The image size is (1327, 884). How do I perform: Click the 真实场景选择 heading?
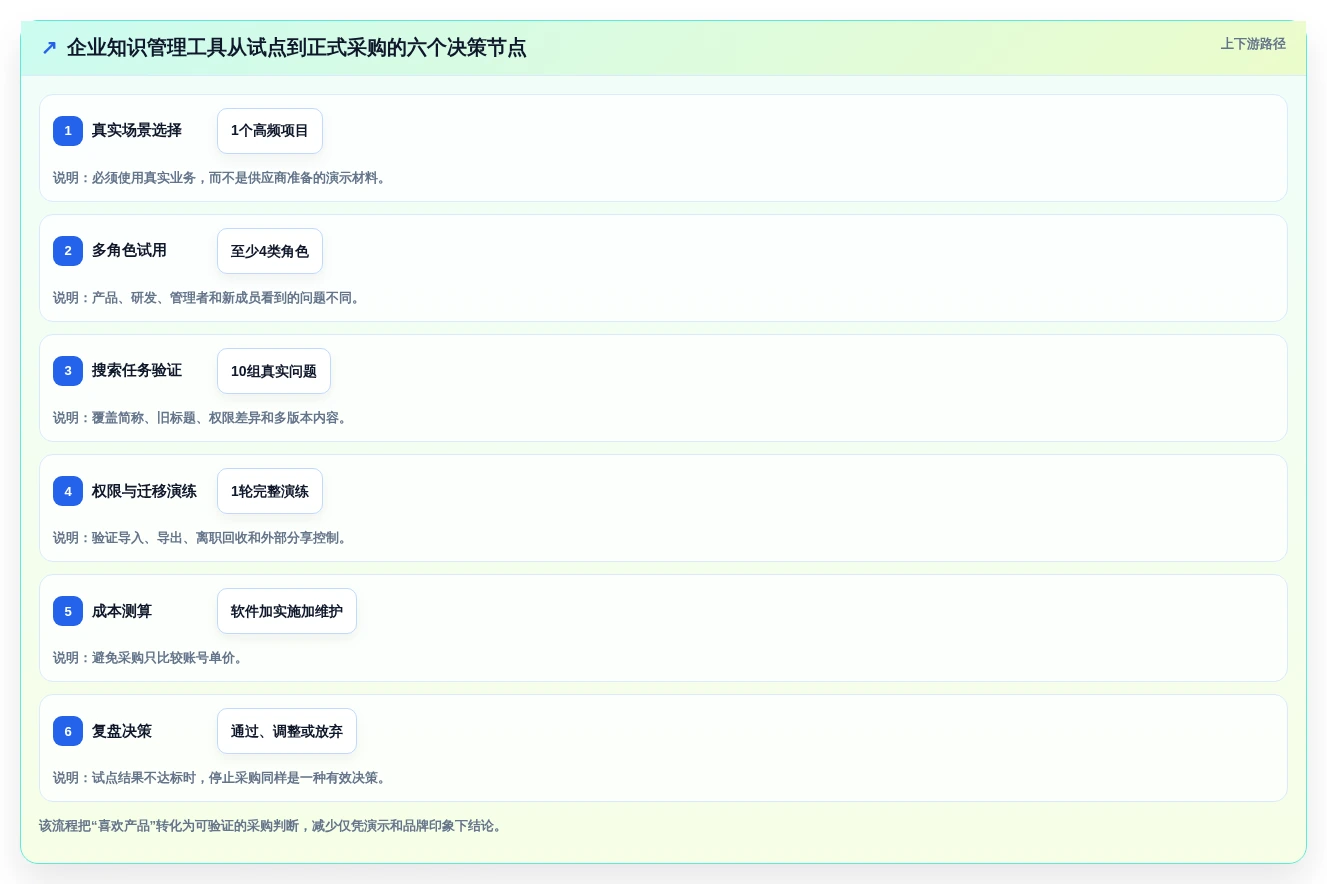pyautogui.click(x=137, y=131)
